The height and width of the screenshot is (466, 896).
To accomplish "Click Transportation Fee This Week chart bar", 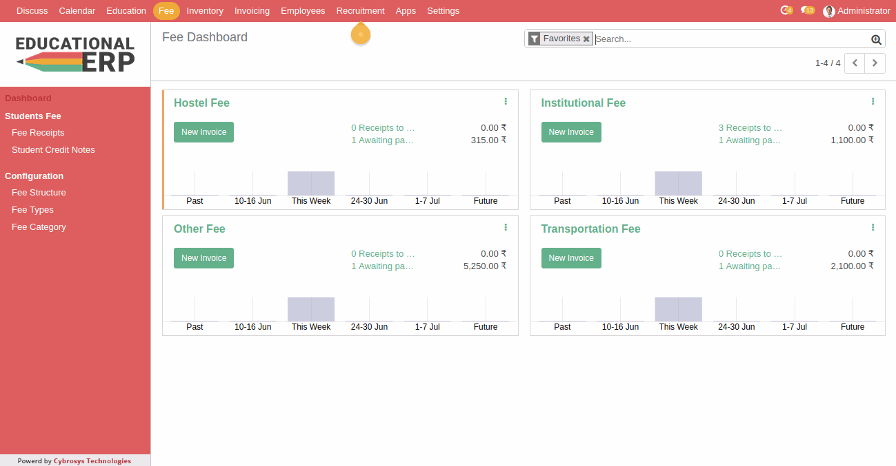I will (x=678, y=309).
